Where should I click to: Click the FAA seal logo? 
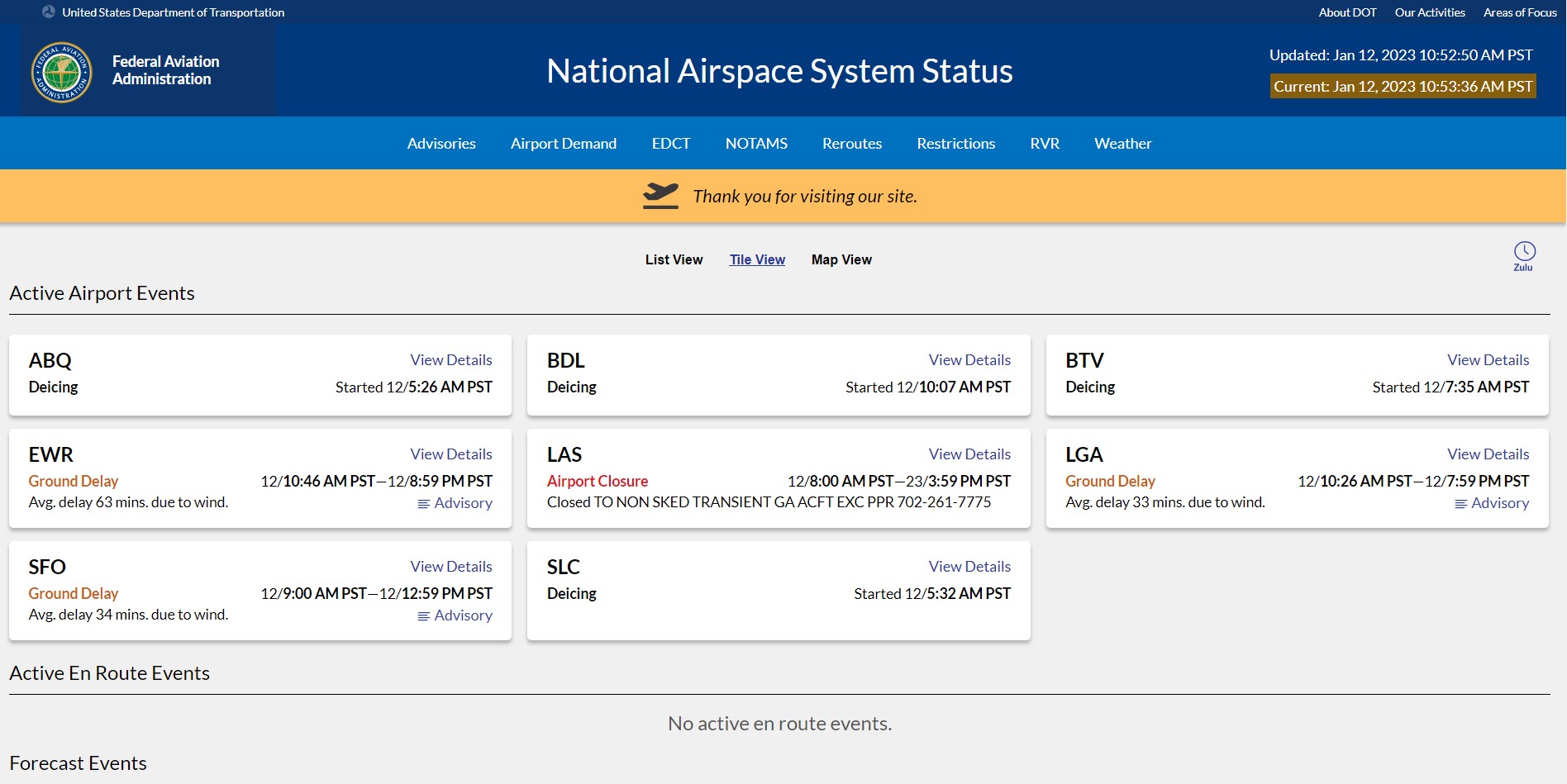click(61, 72)
